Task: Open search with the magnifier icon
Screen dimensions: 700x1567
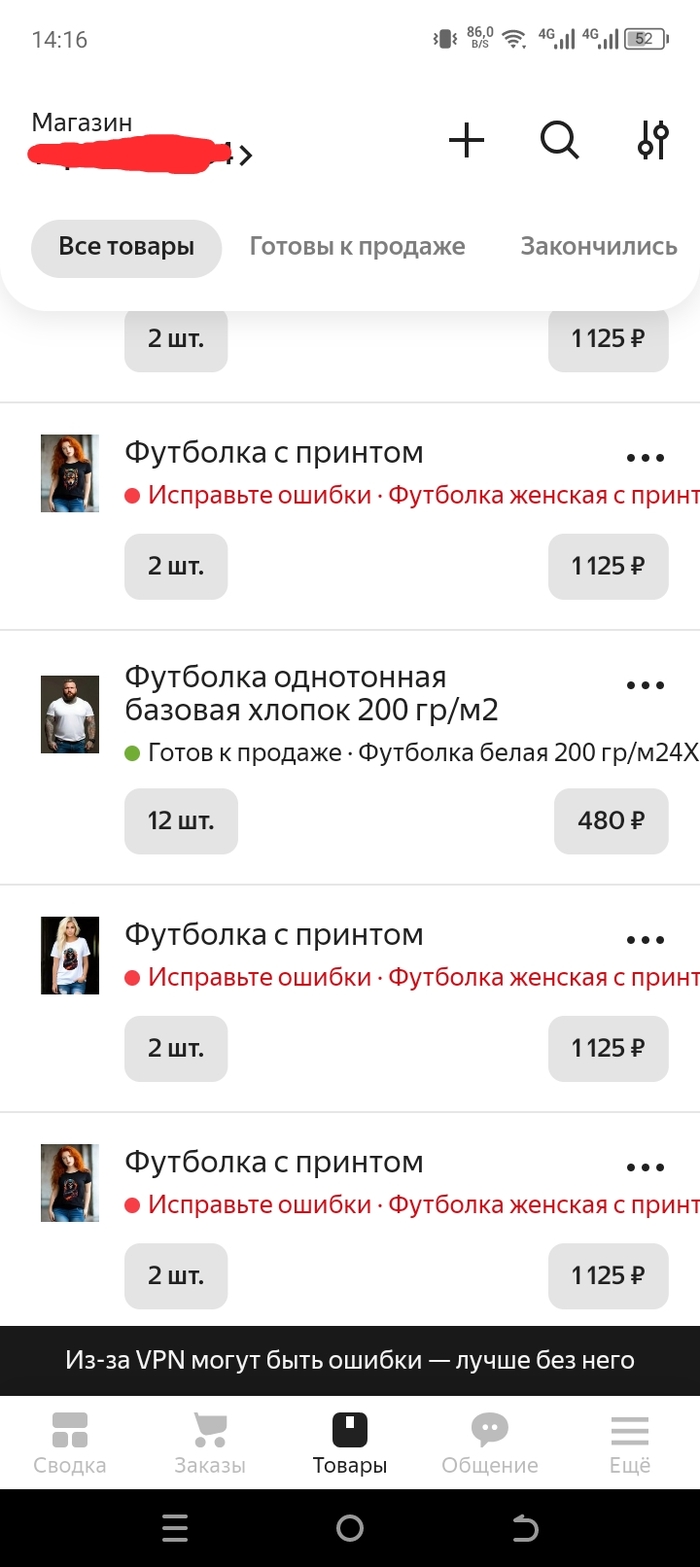Action: tap(559, 141)
